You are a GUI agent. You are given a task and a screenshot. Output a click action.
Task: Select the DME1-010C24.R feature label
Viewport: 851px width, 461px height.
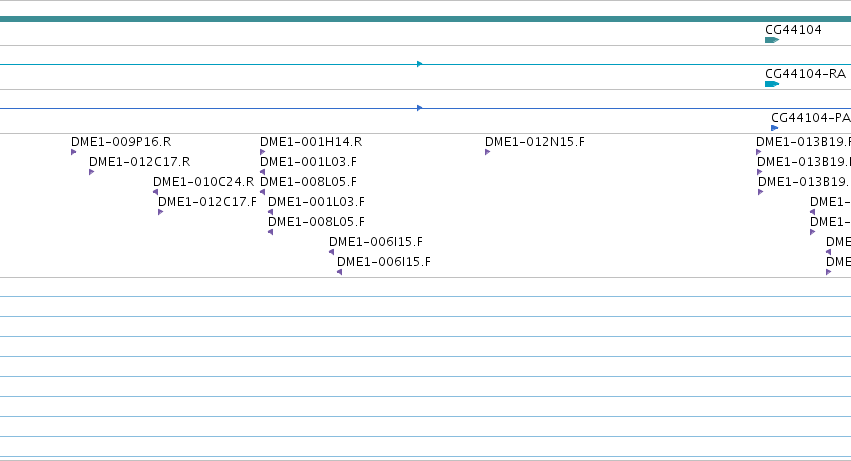[204, 182]
